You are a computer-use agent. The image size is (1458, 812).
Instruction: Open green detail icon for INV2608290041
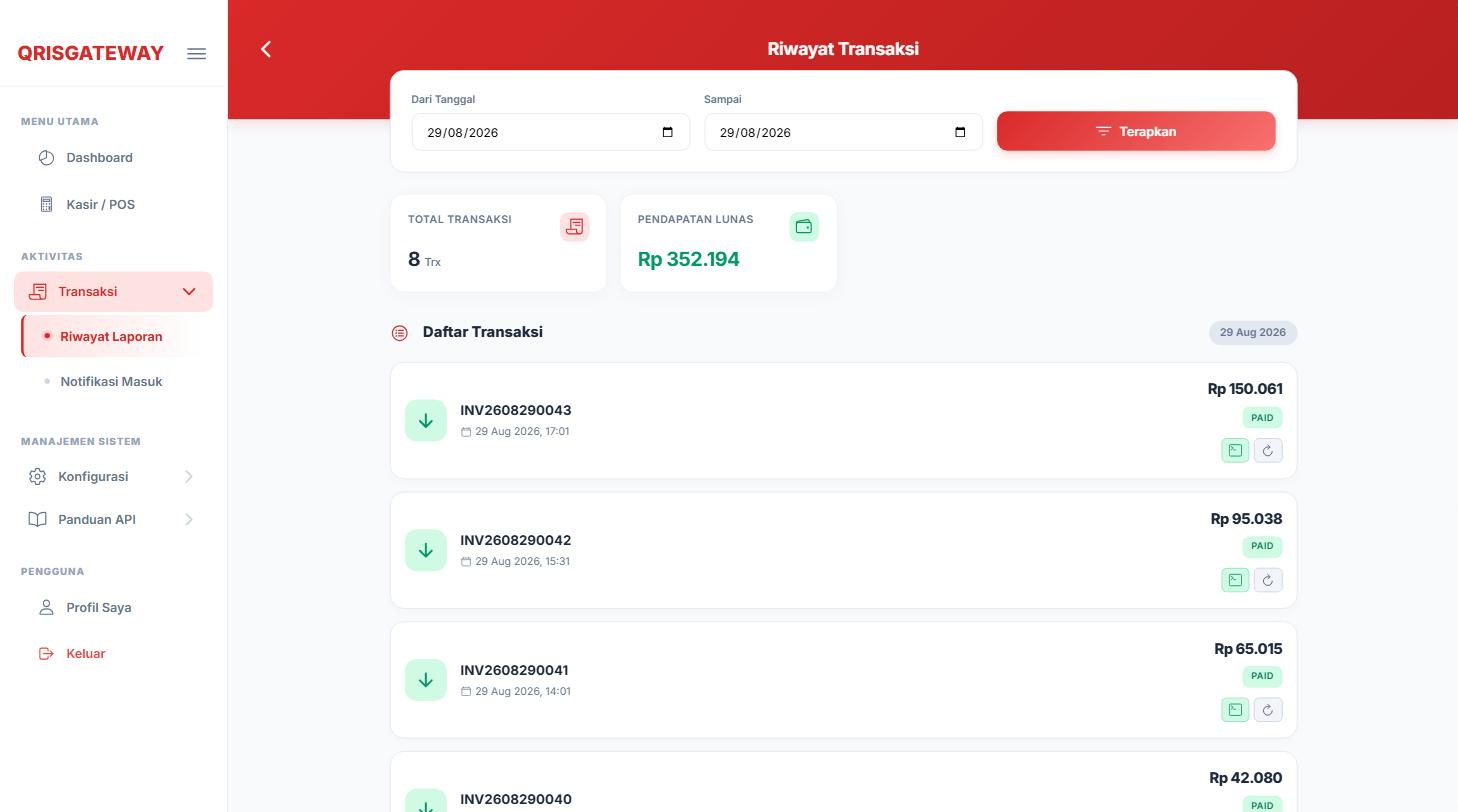pyautogui.click(x=1235, y=710)
